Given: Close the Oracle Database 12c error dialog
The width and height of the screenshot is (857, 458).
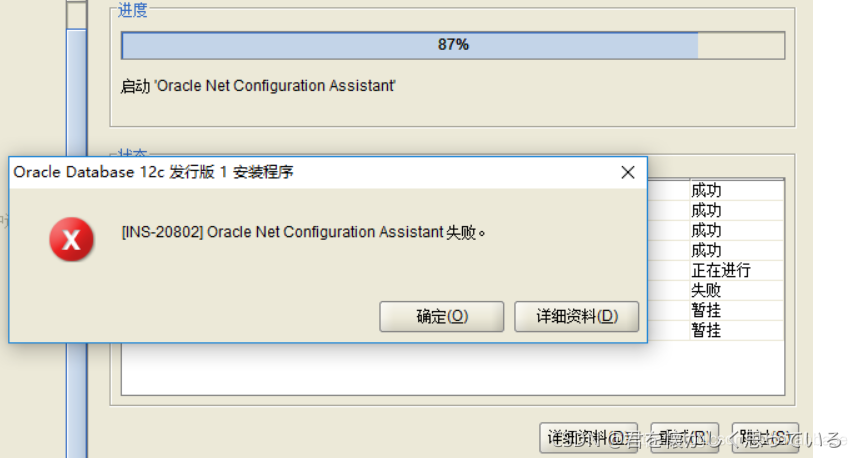Looking at the screenshot, I should pyautogui.click(x=627, y=172).
